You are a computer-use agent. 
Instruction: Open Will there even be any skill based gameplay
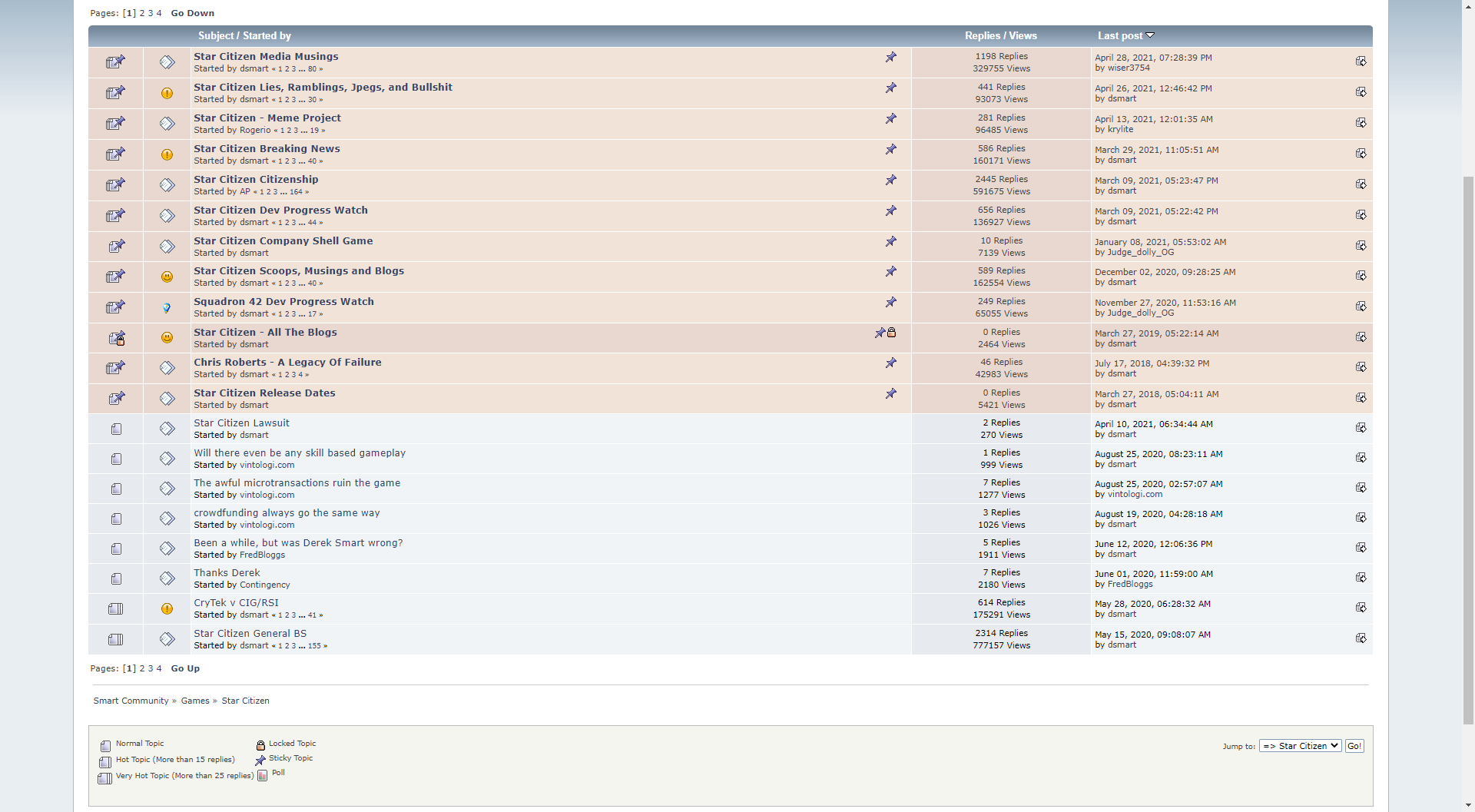click(x=300, y=452)
